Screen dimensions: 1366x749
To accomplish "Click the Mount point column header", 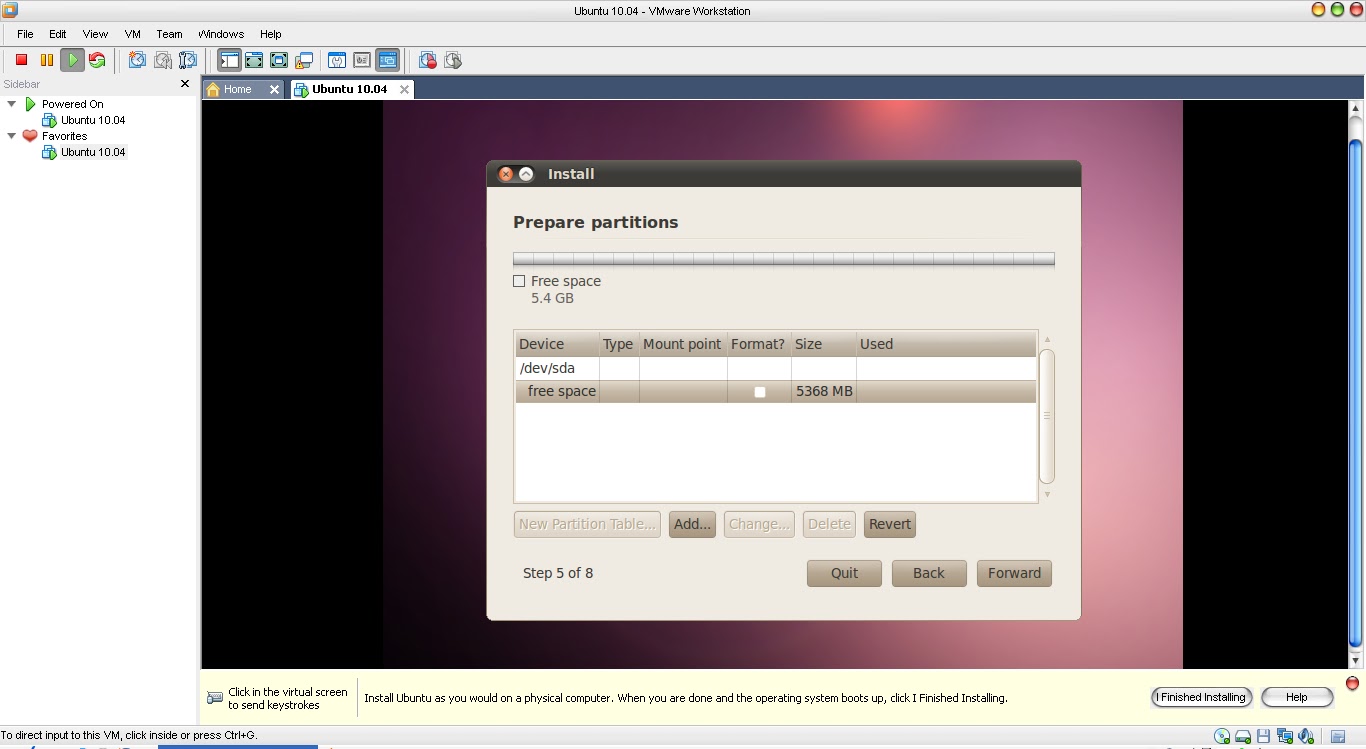I will [x=682, y=344].
